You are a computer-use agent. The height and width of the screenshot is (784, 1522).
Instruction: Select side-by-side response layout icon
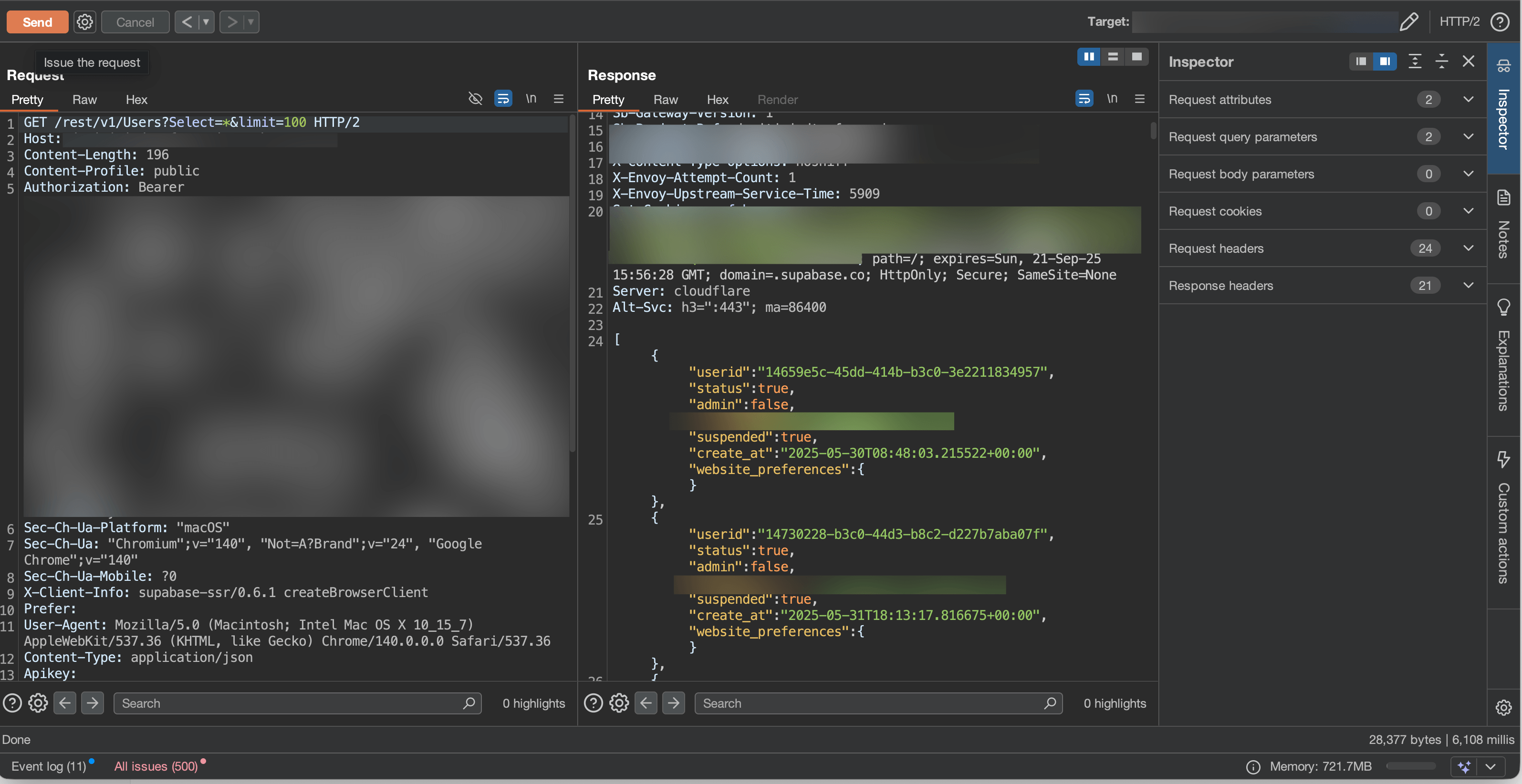tap(1089, 57)
